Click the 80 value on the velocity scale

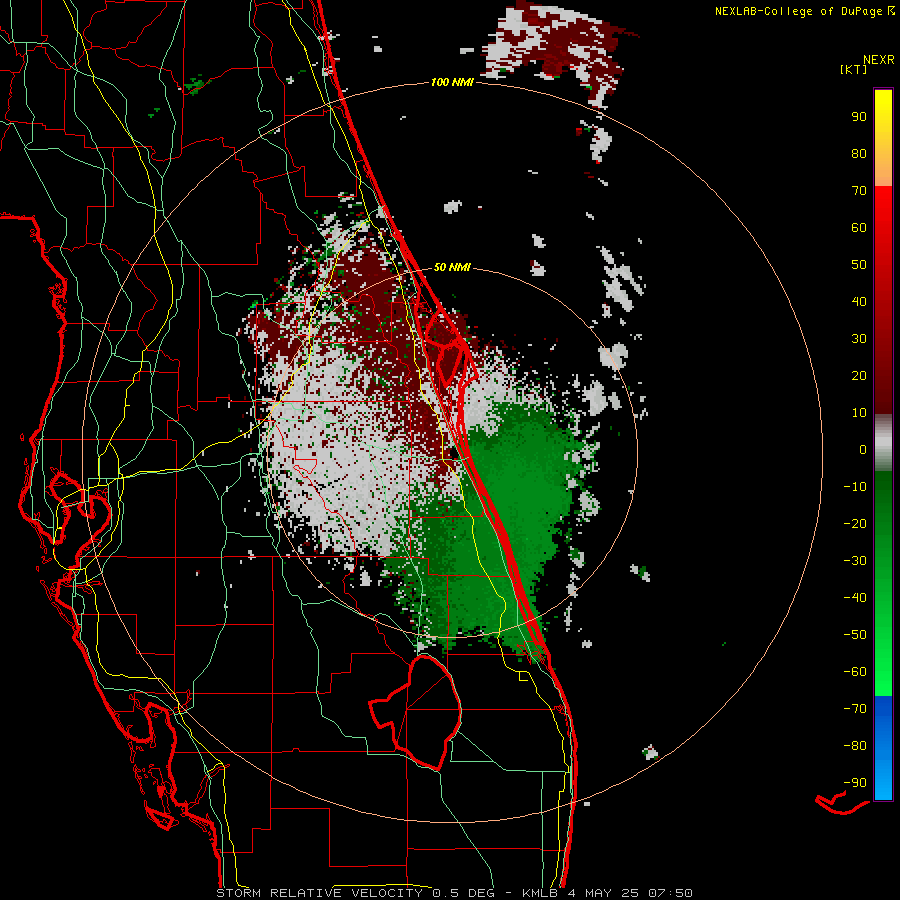[x=859, y=153]
